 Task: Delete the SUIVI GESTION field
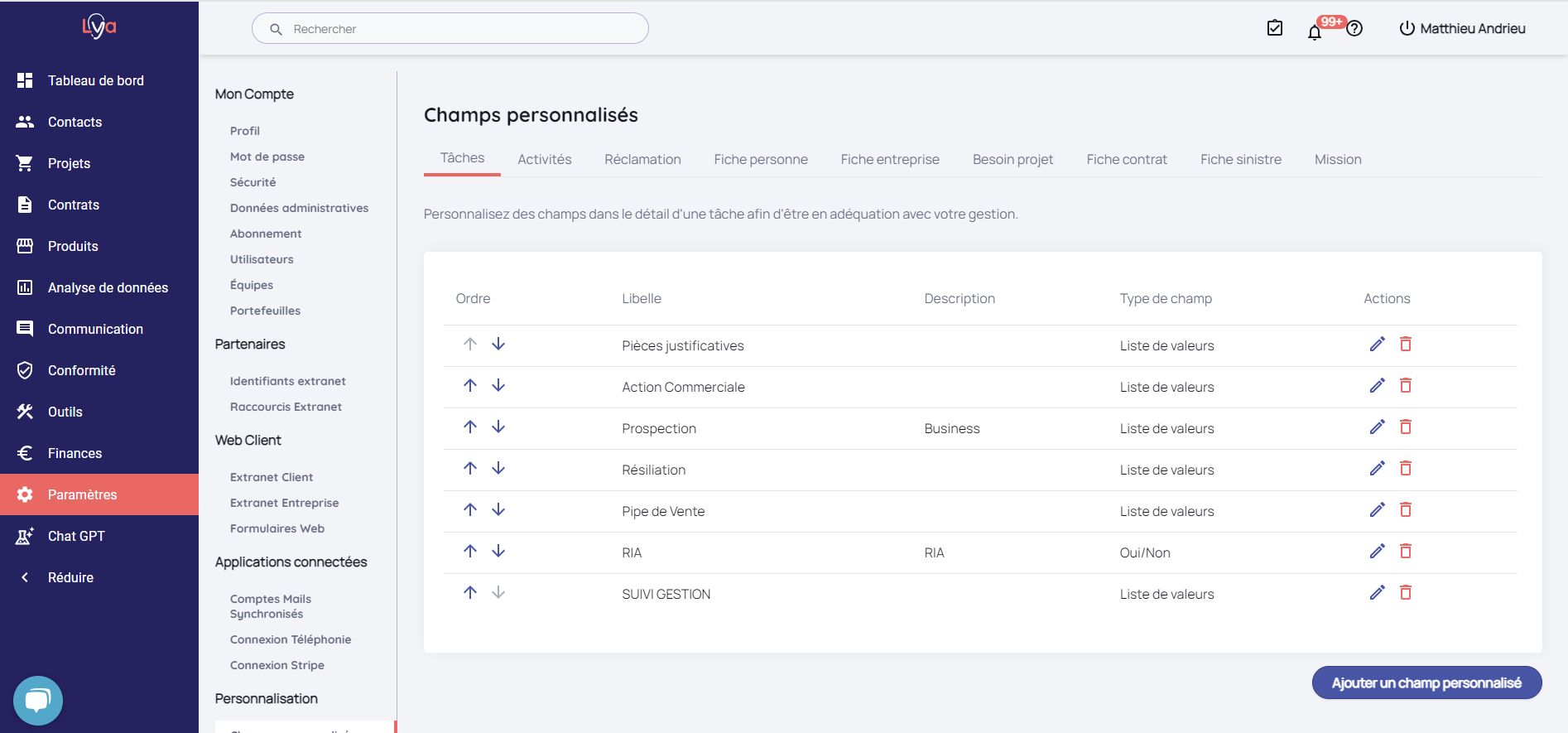tap(1406, 592)
